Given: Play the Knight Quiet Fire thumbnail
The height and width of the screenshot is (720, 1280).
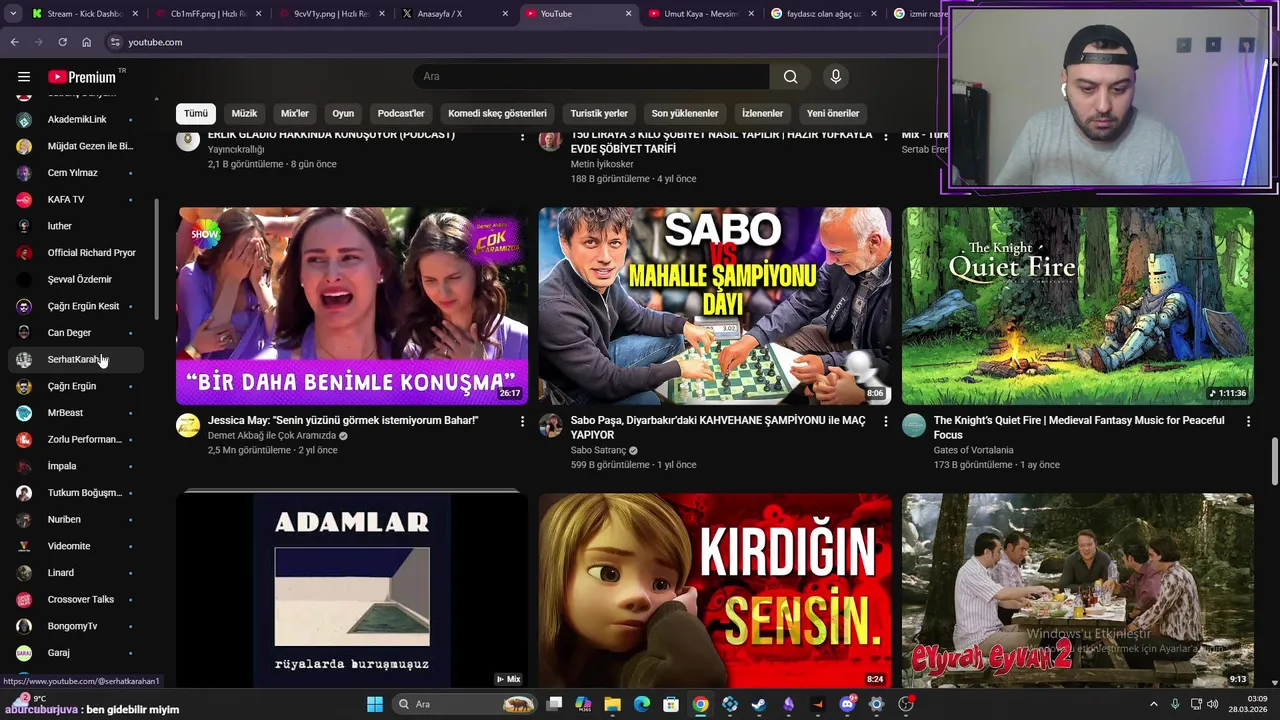Looking at the screenshot, I should click(1078, 306).
